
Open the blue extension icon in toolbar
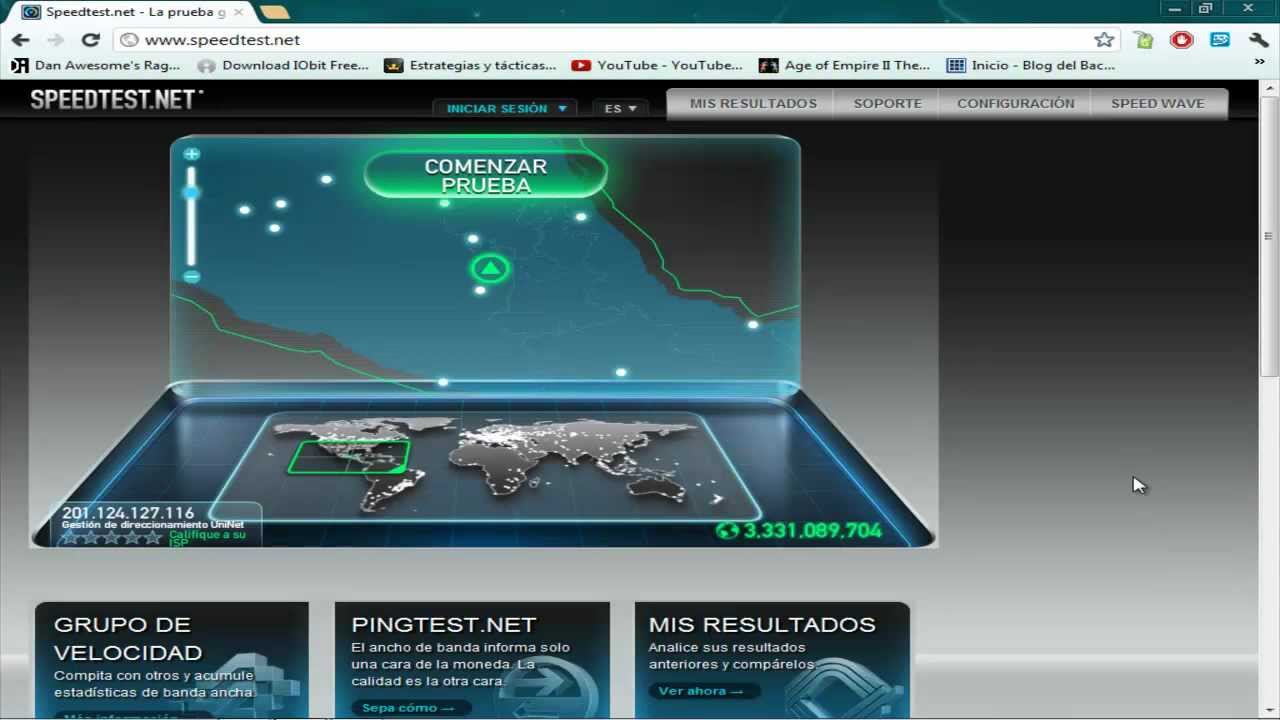point(1220,40)
